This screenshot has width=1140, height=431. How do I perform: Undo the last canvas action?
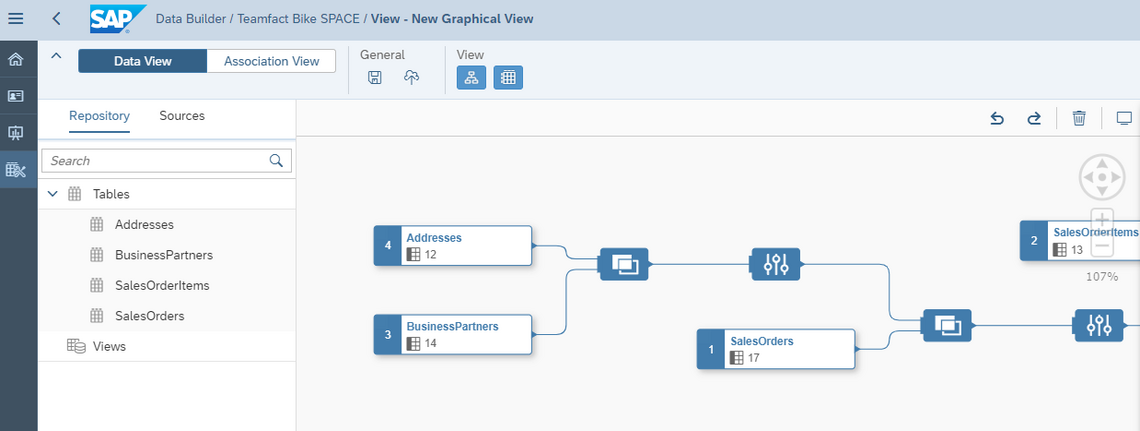click(x=998, y=118)
